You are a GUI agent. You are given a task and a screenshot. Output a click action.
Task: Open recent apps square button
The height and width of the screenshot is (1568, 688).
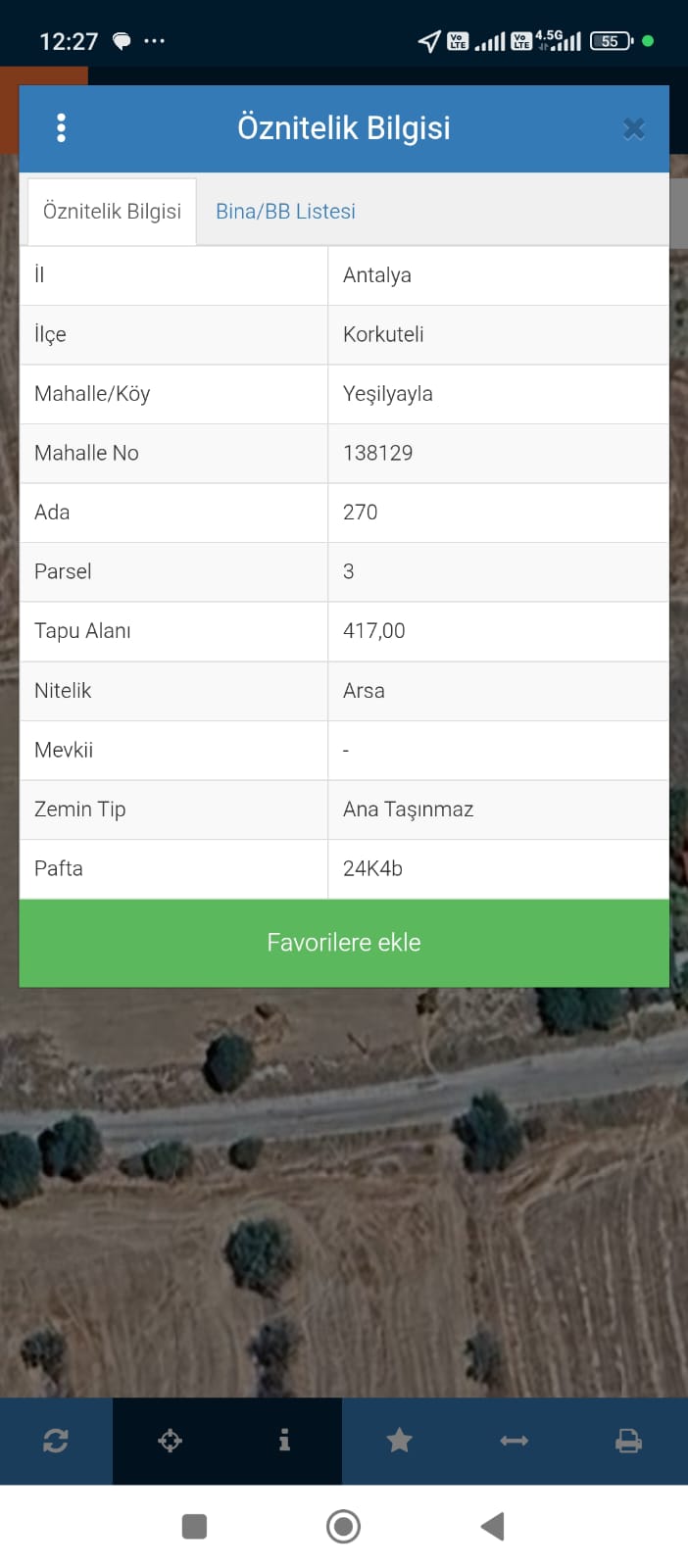point(194,1526)
